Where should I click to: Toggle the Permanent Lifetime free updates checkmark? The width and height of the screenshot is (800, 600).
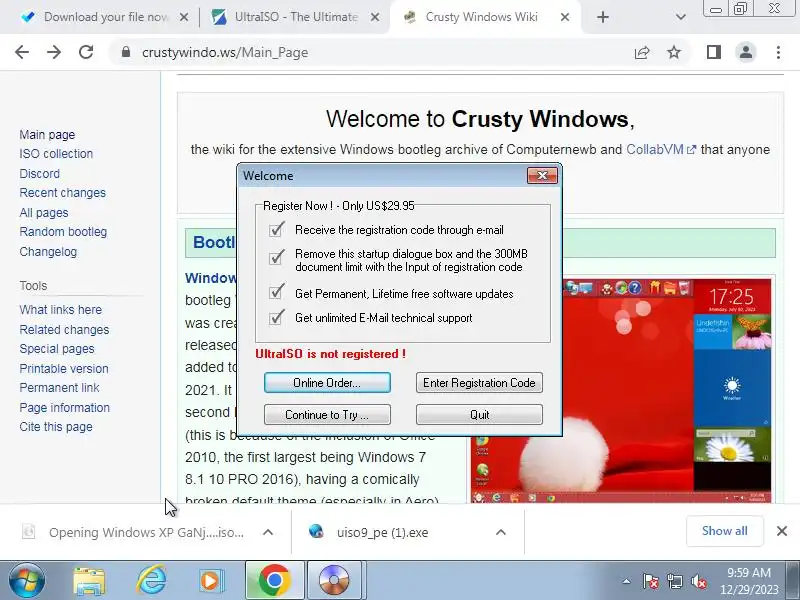pos(276,292)
